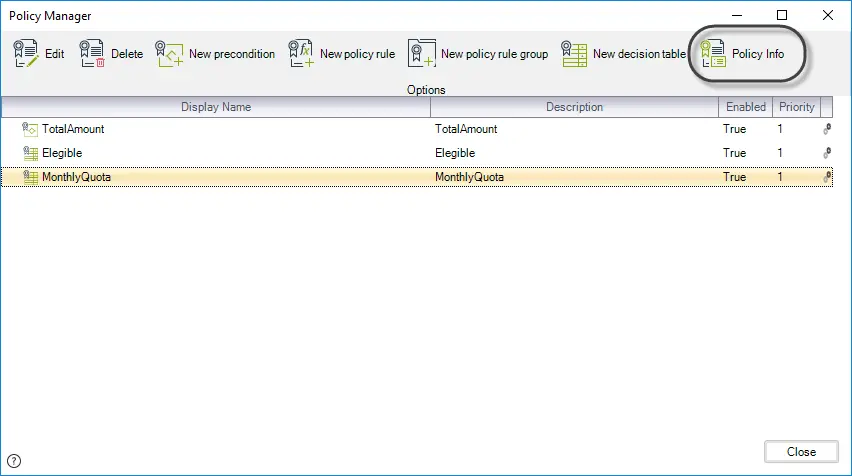This screenshot has height=476, width=852.
Task: Click the pin icon in TotalAmount row
Action: pos(827,129)
